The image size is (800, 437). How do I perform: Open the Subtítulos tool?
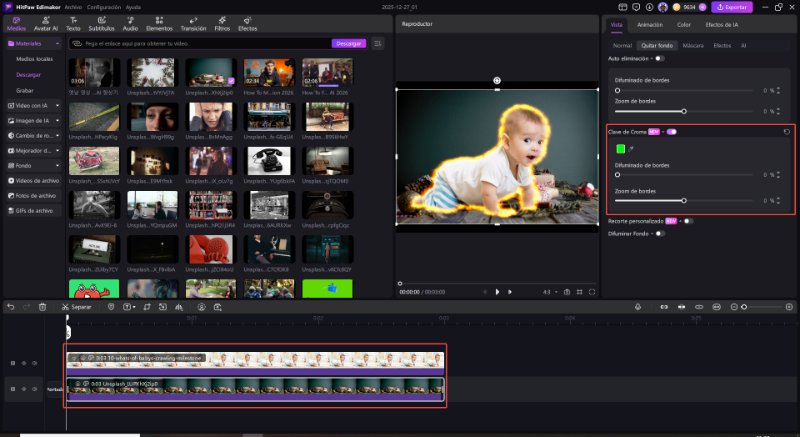(102, 23)
